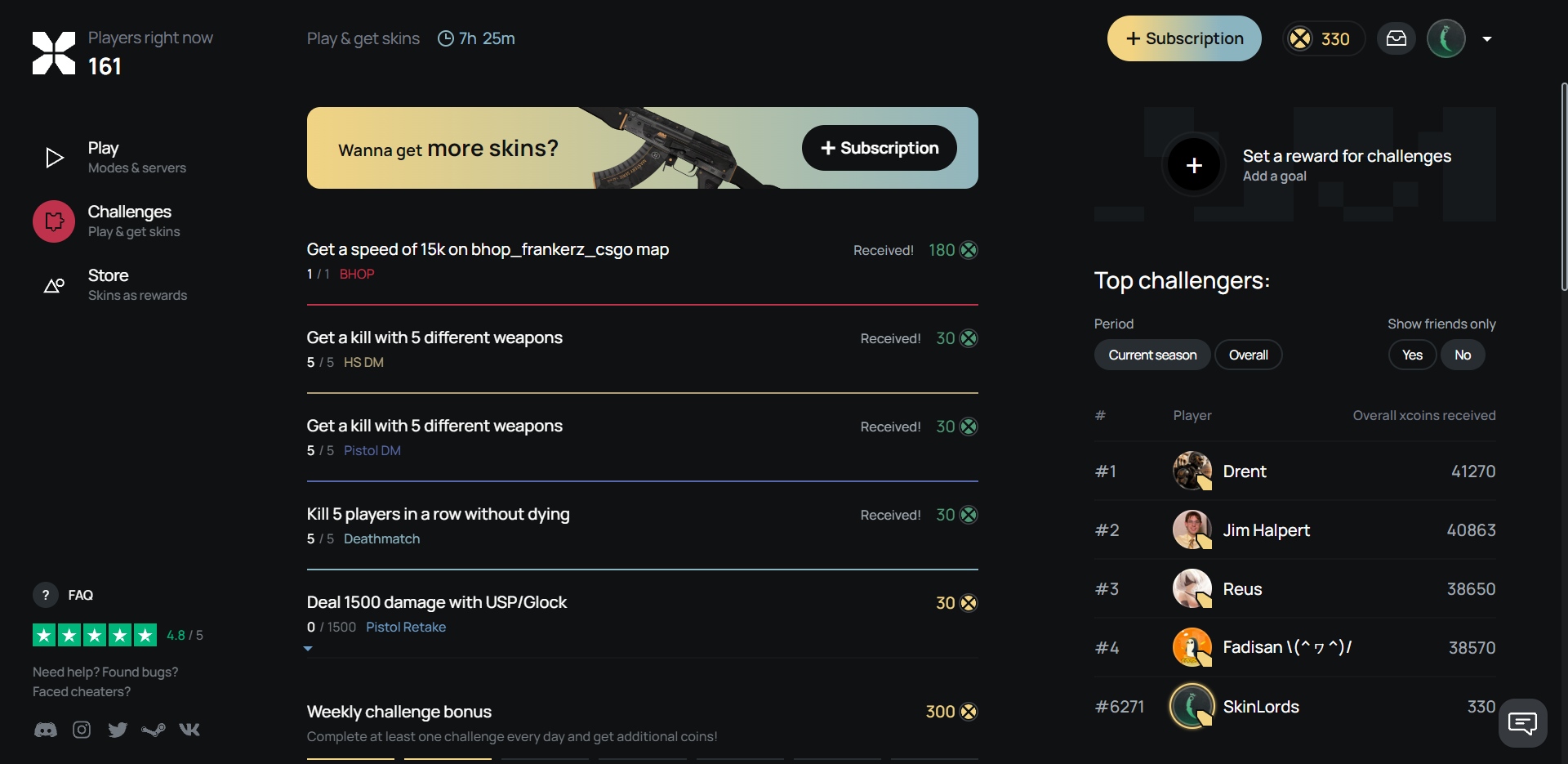Click Fadisan's avatar in leaderboard
1568x764 pixels.
pyautogui.click(x=1192, y=647)
